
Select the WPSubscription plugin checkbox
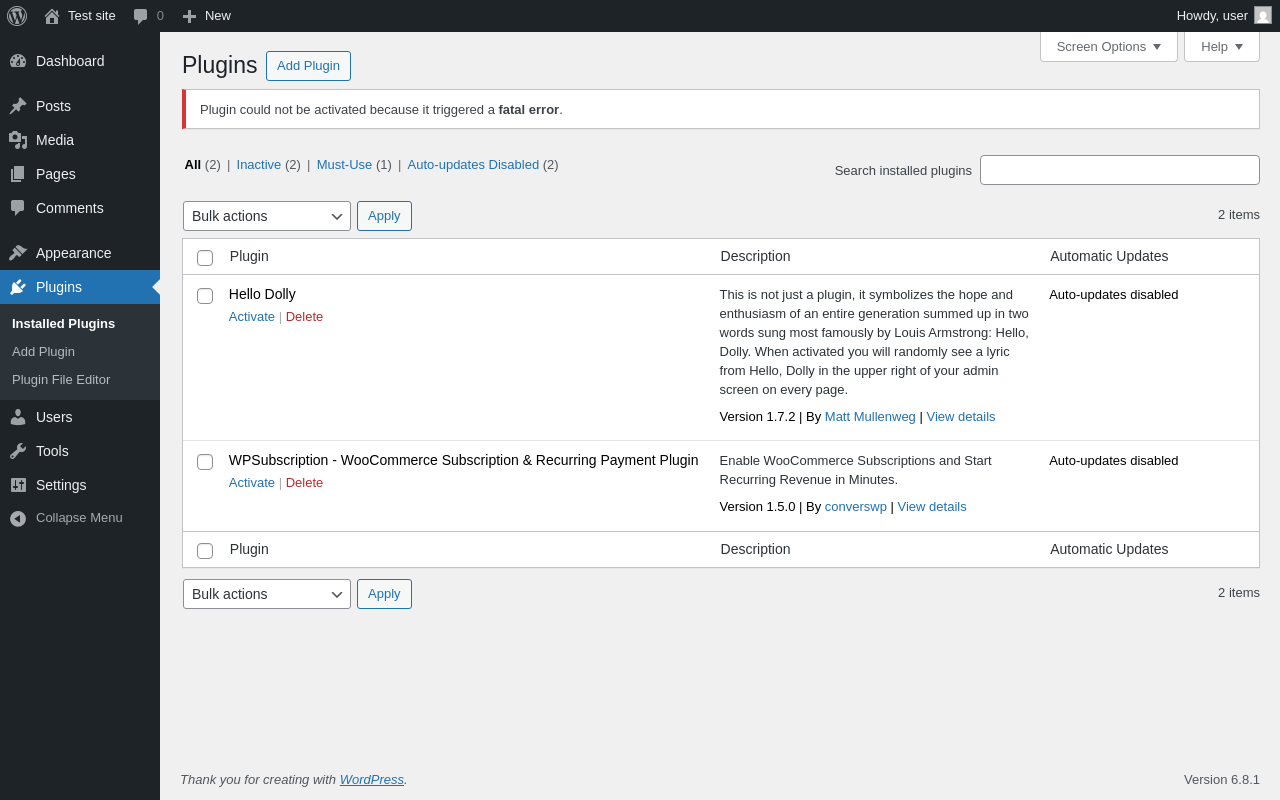205,462
